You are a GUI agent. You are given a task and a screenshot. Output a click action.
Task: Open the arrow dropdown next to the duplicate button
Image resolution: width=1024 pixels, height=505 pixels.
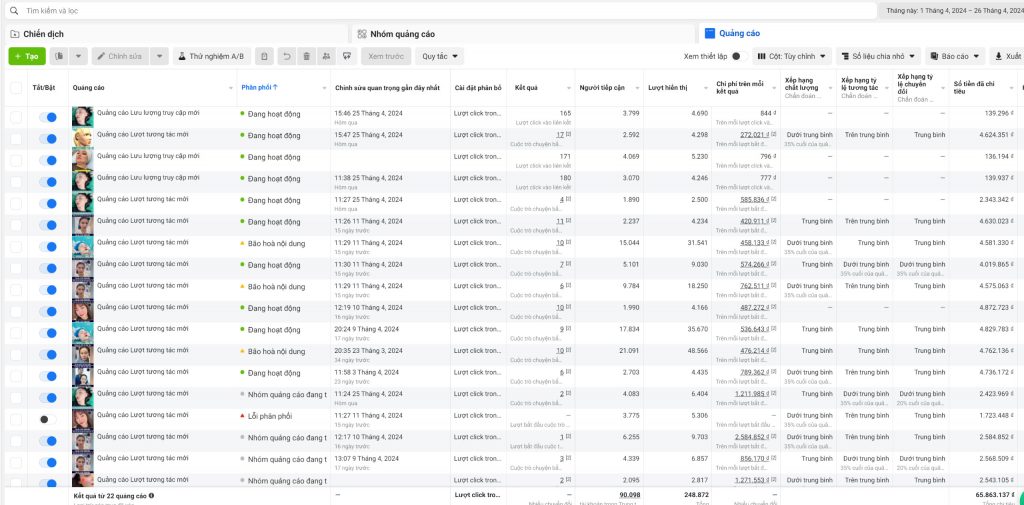[78, 56]
